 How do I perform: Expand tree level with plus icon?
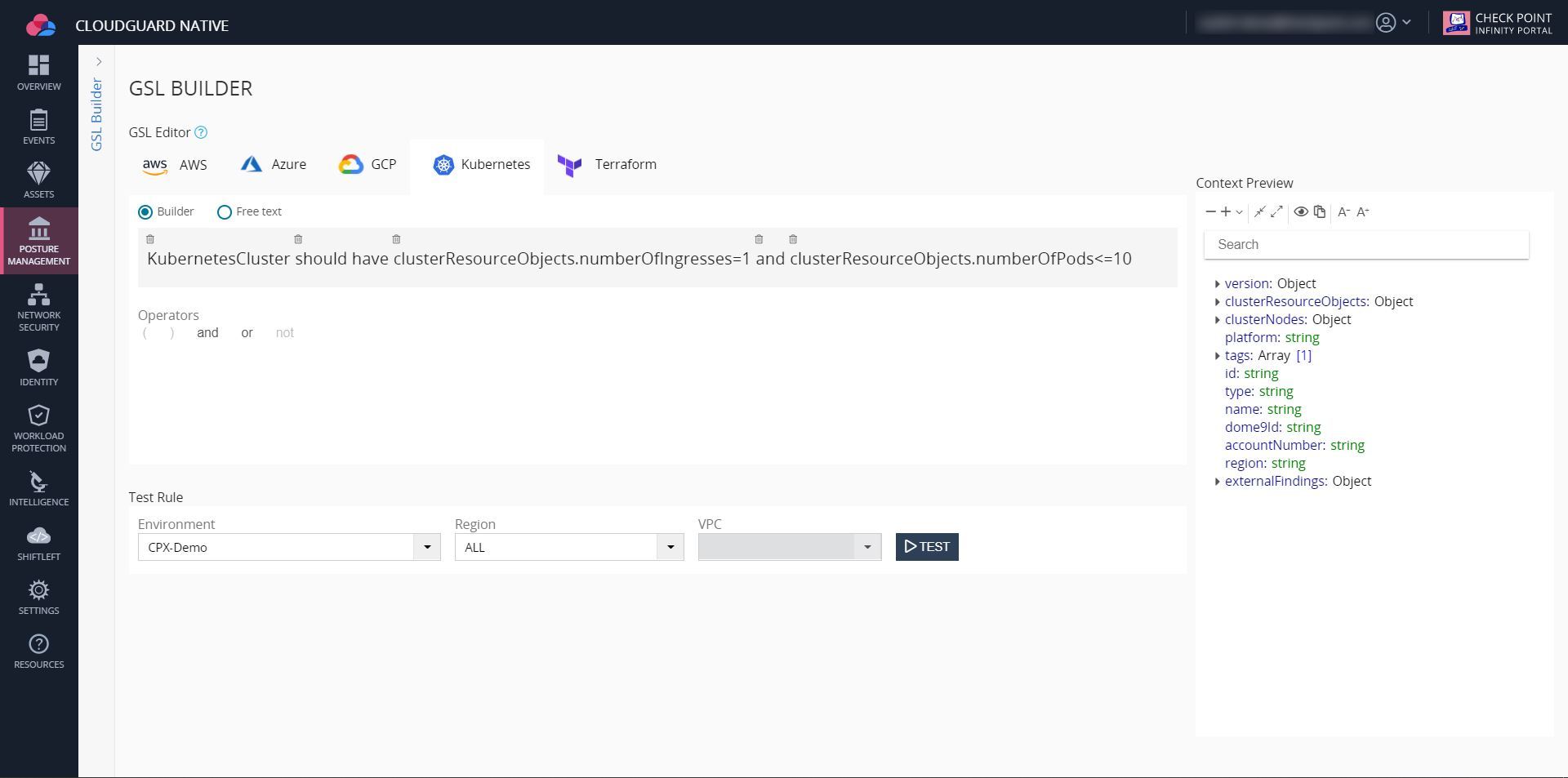point(1226,211)
